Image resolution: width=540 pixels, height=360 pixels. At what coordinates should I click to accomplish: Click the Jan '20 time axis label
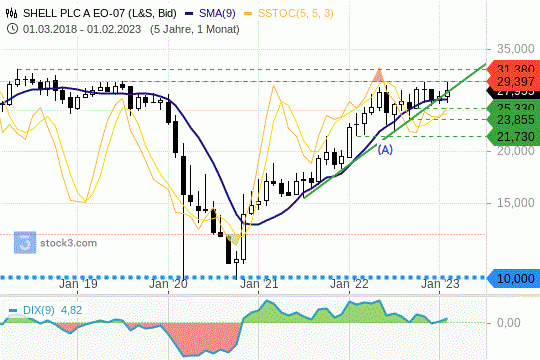point(168,284)
